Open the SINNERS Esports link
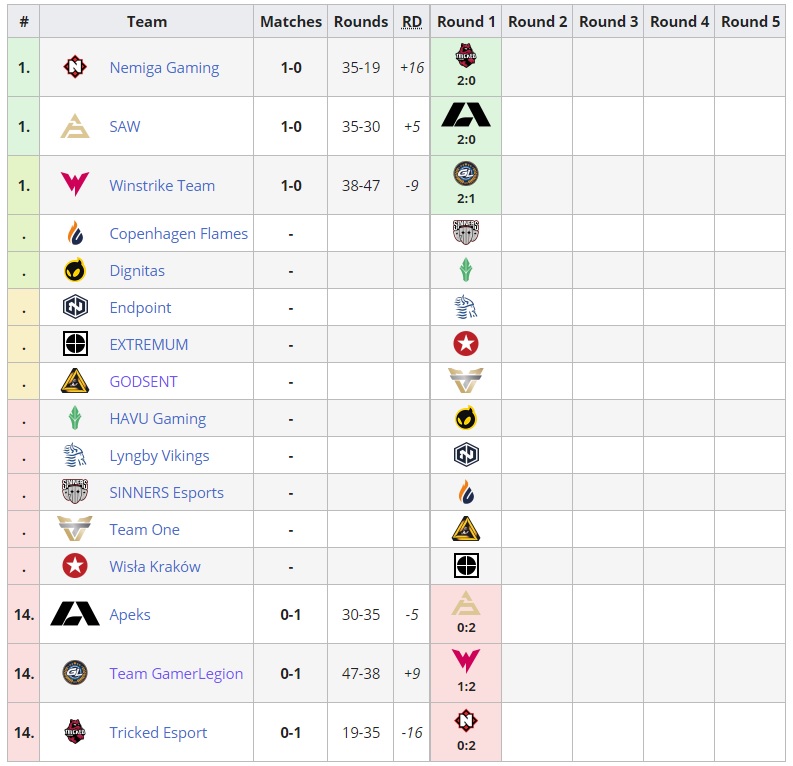Screen dimensions: 793x766 point(166,493)
